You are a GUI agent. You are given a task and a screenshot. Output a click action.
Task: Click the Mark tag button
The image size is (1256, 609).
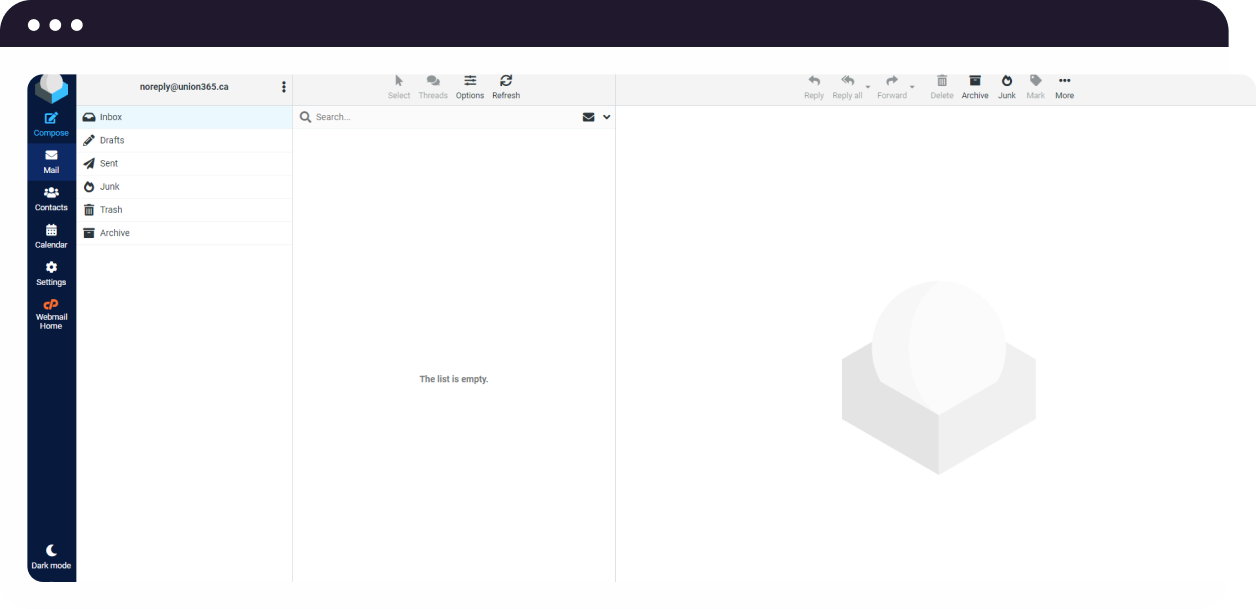point(1036,87)
